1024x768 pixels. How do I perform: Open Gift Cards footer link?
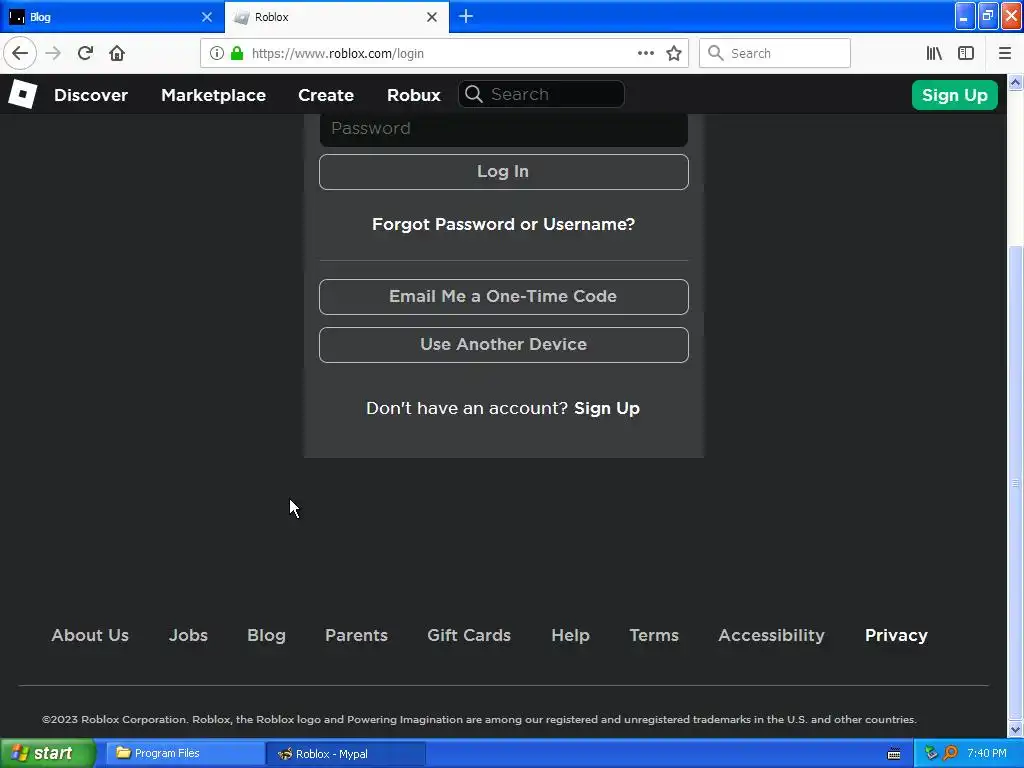coord(469,635)
